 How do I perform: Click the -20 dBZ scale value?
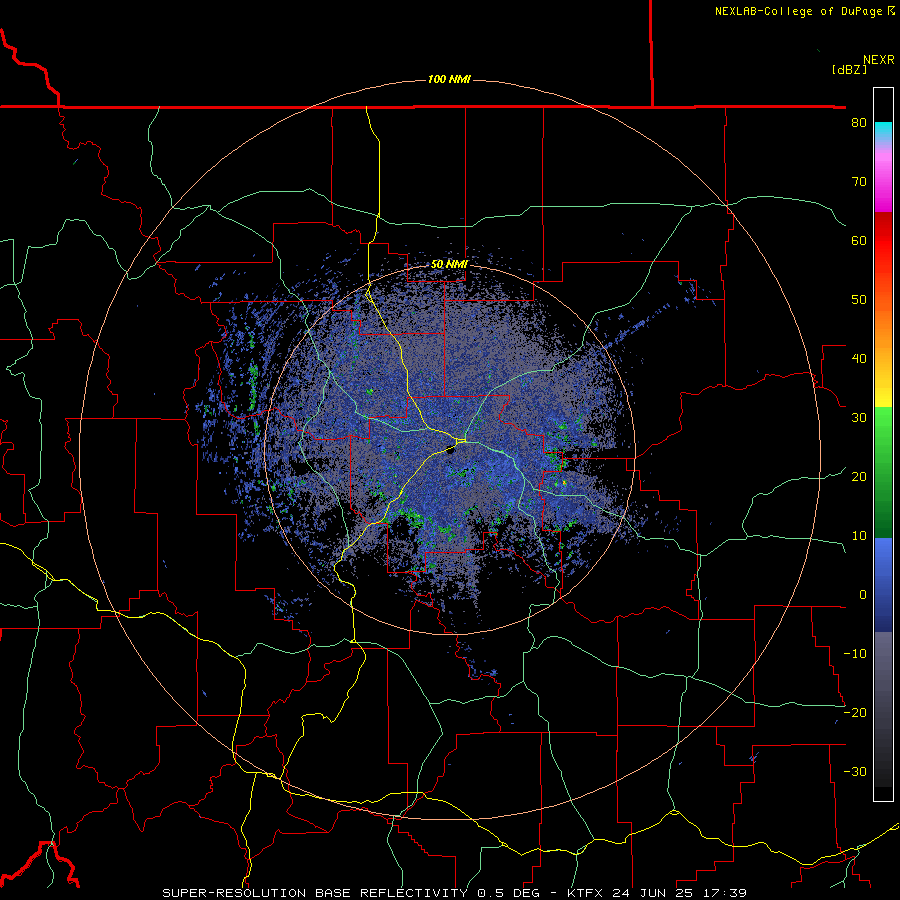click(x=855, y=712)
